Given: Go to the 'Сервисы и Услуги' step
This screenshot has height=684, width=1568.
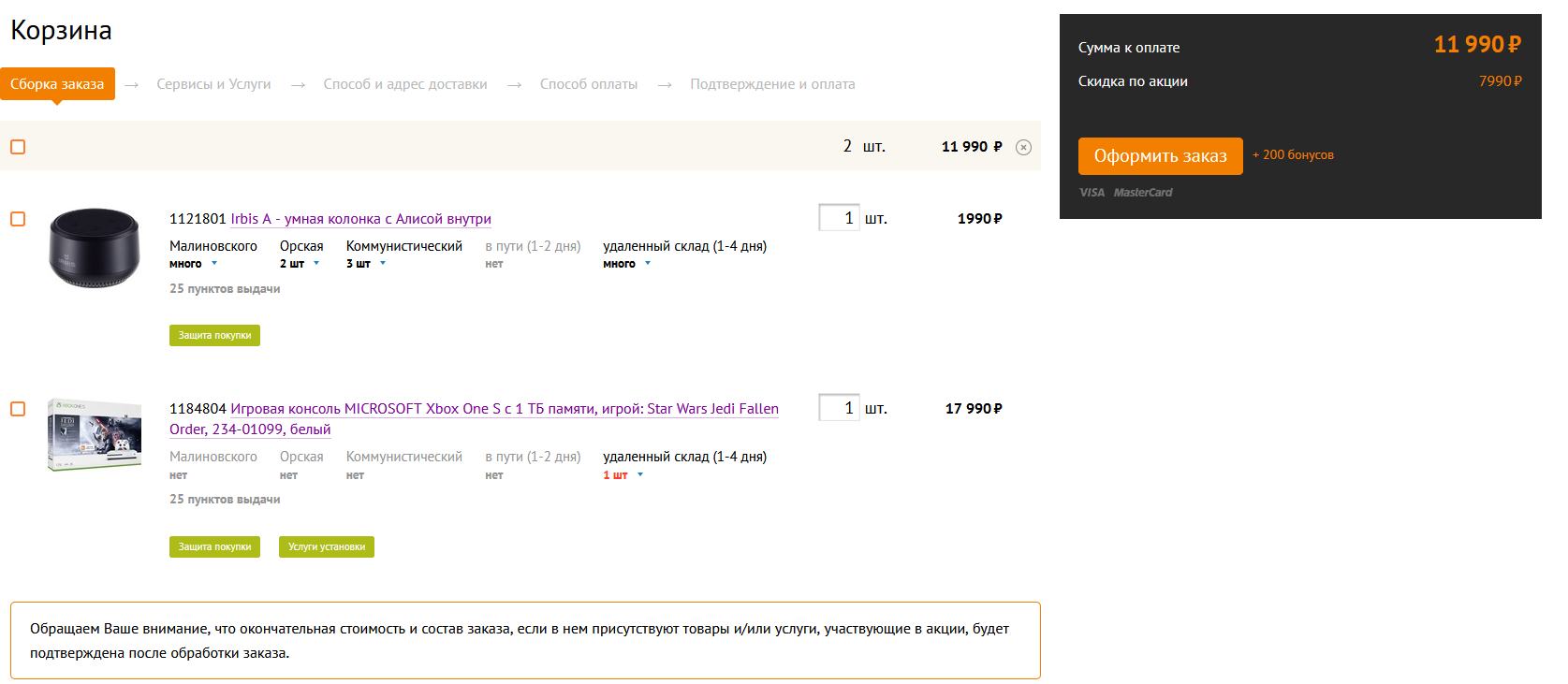Looking at the screenshot, I should (x=213, y=84).
